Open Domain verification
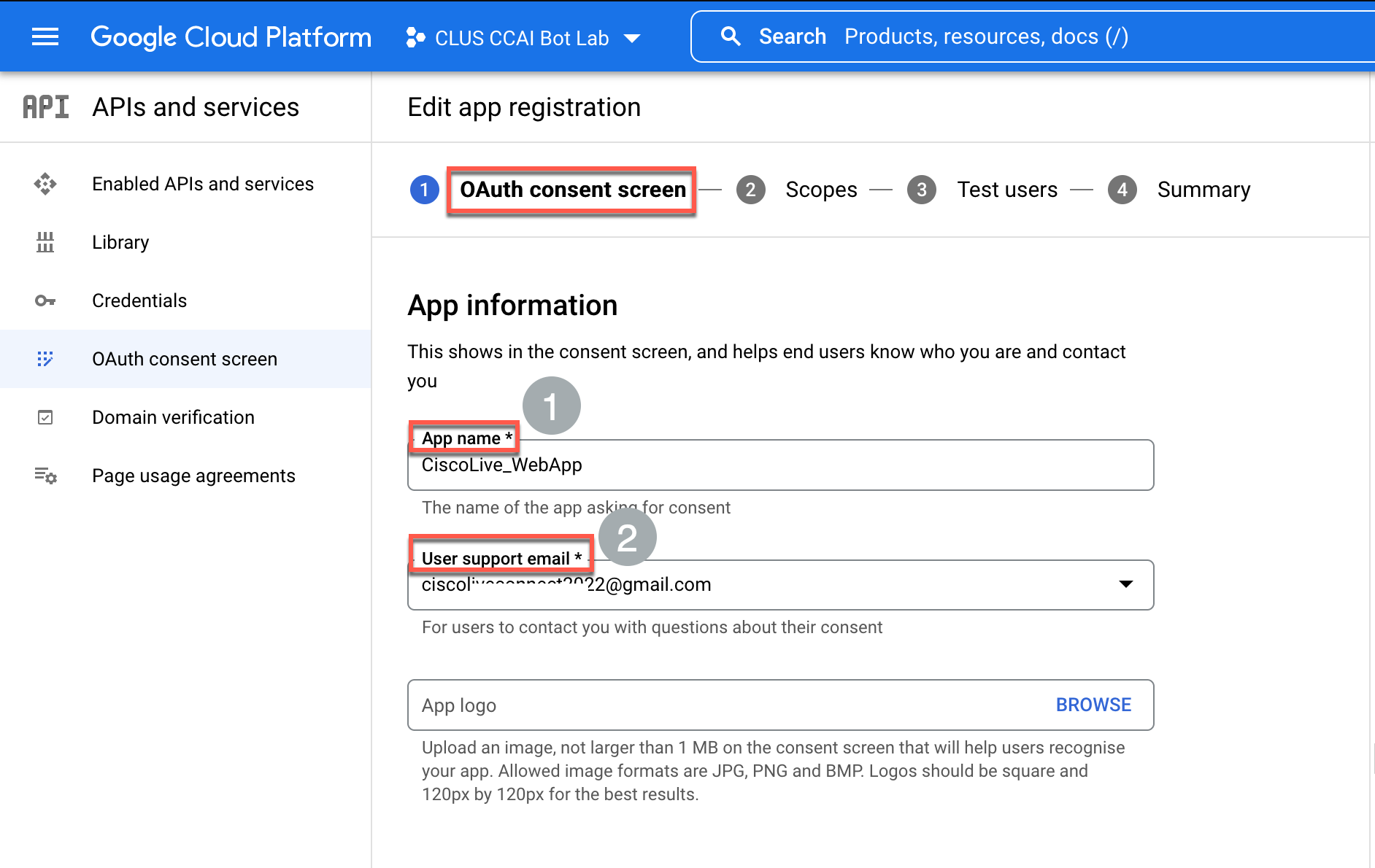 (185, 417)
